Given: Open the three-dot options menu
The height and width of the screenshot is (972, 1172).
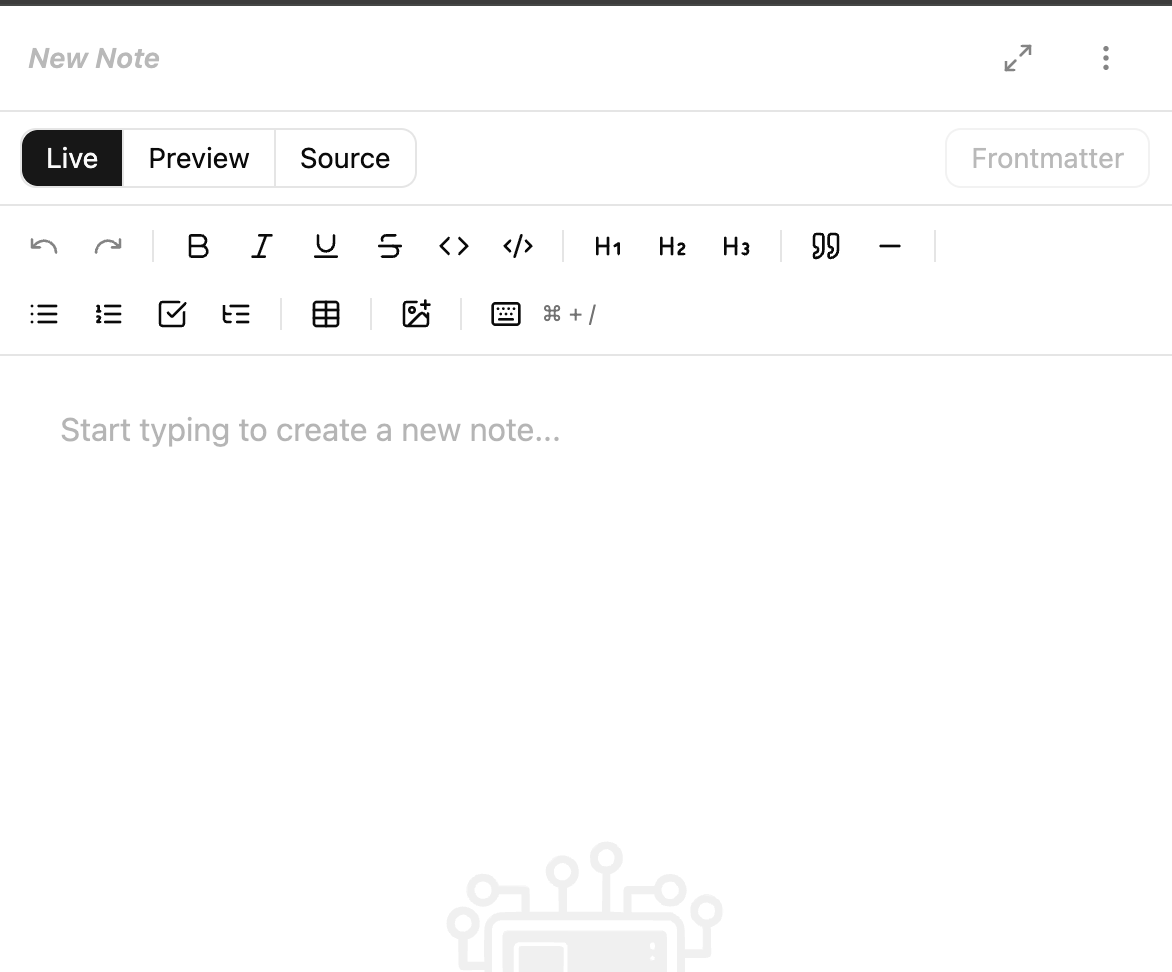Looking at the screenshot, I should pos(1106,58).
